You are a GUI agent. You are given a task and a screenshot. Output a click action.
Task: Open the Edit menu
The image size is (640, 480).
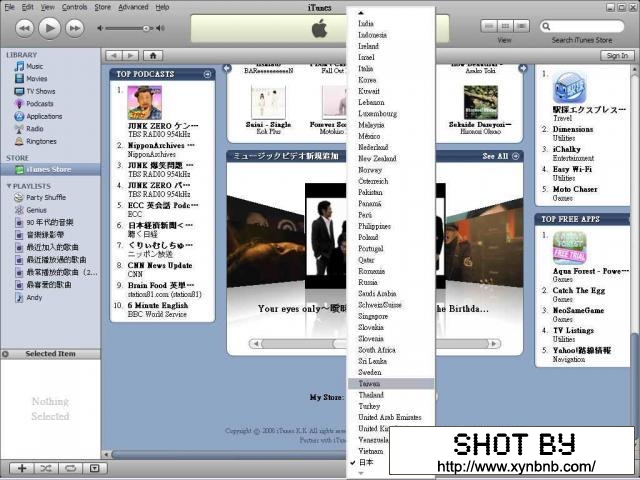27,7
